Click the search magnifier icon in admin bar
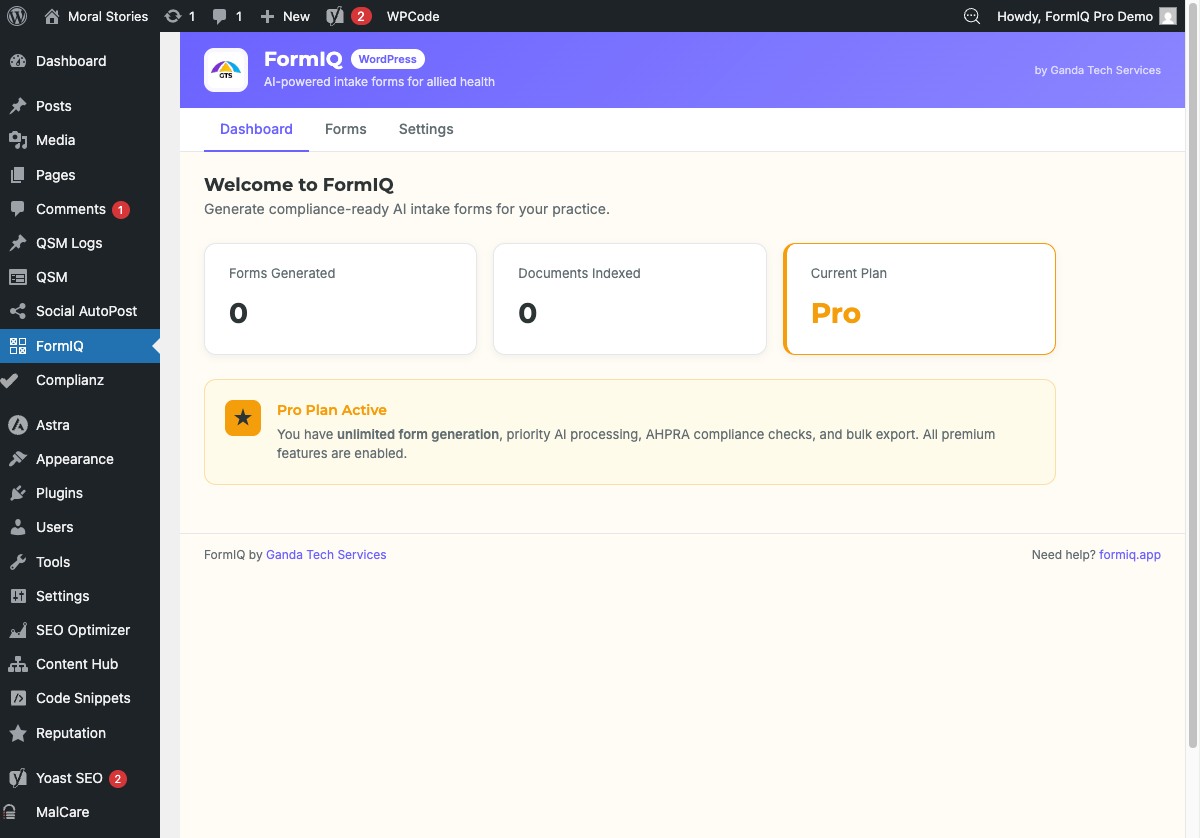 (x=972, y=16)
